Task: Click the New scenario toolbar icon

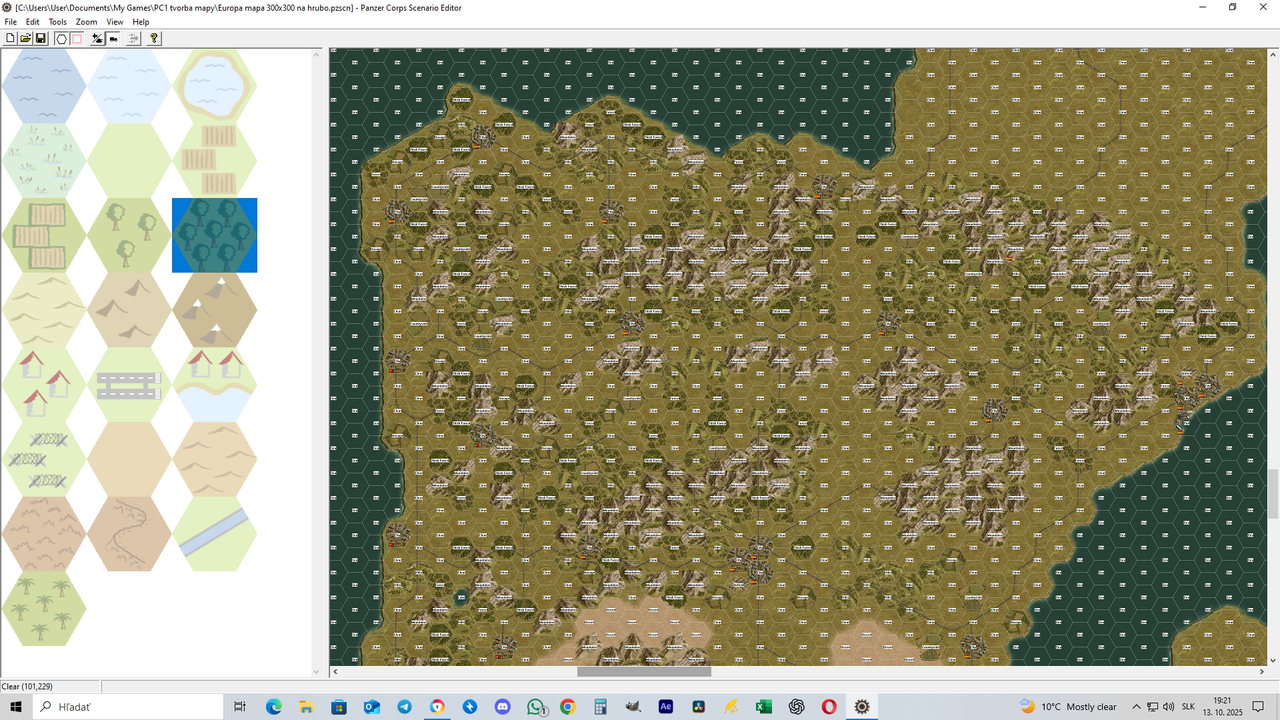Action: (11, 38)
